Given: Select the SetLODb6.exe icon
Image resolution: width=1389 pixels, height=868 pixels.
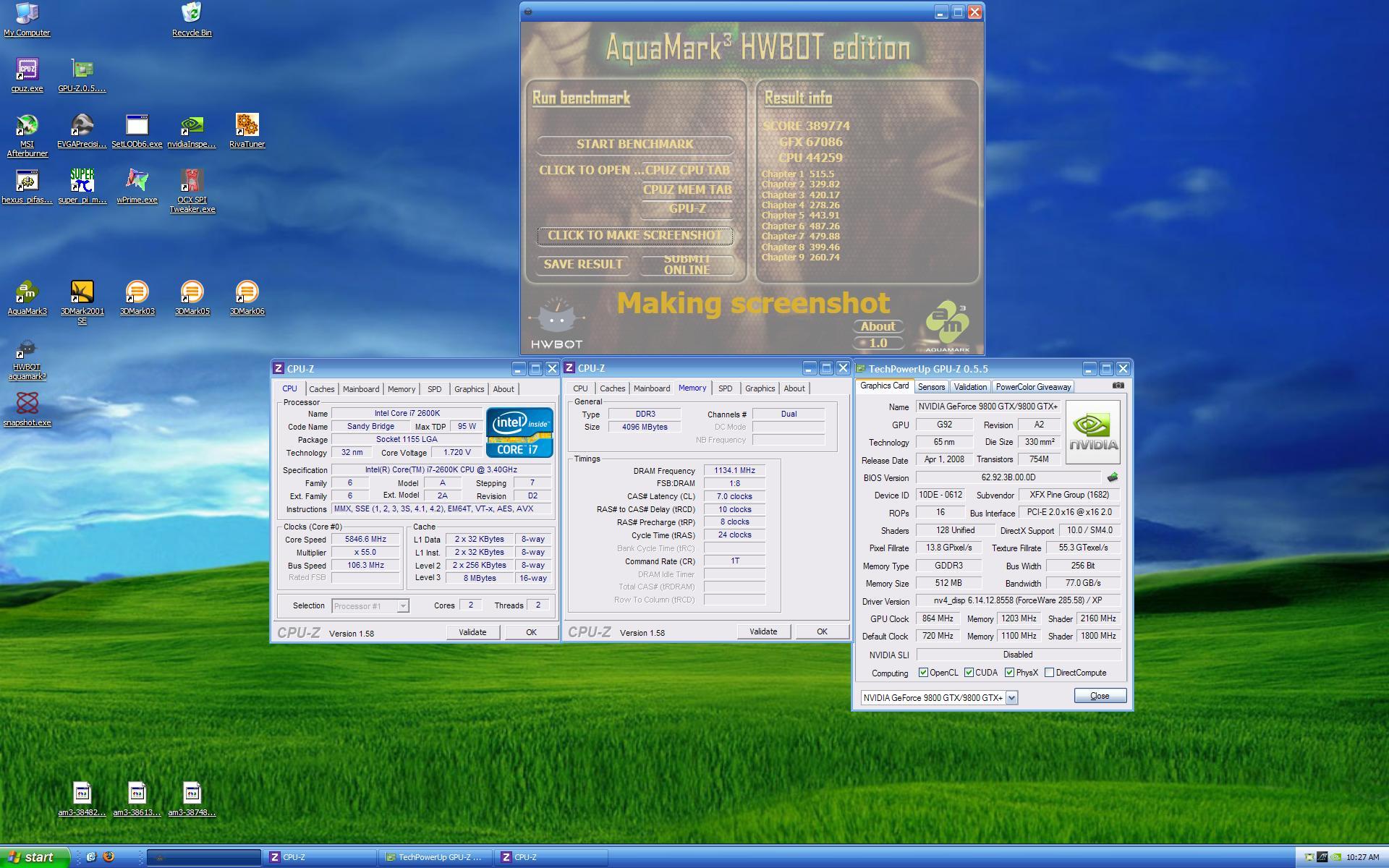Looking at the screenshot, I should (x=137, y=131).
